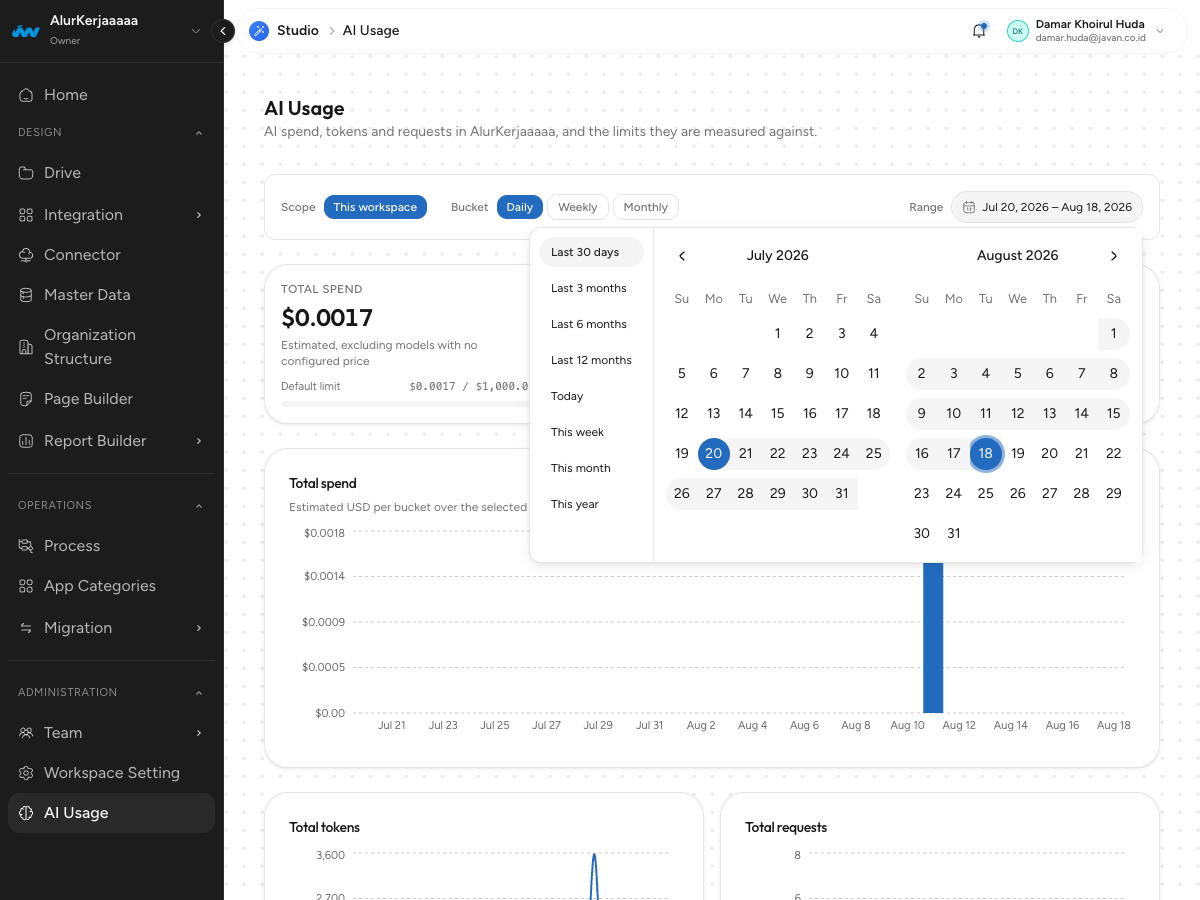Go to previous month in calendar
1200x900 pixels.
[x=682, y=256]
